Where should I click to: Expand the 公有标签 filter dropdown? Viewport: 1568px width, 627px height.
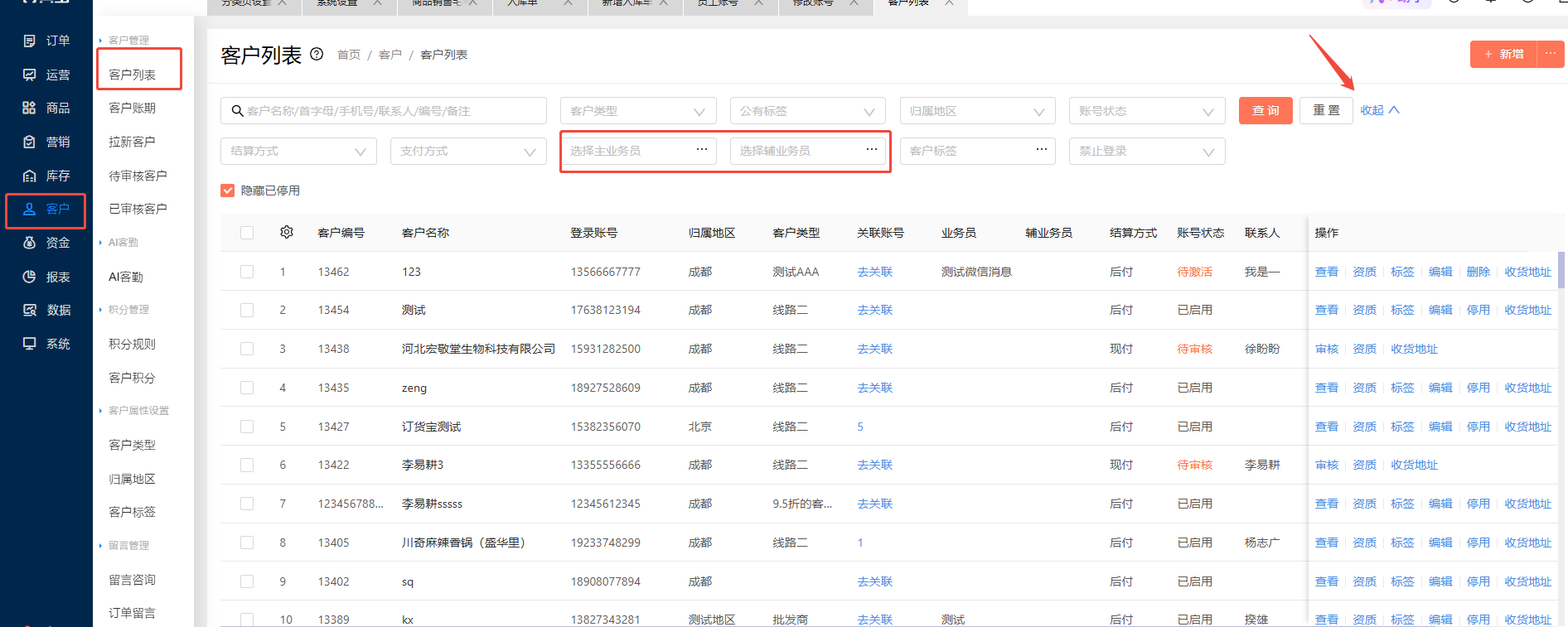coord(808,111)
